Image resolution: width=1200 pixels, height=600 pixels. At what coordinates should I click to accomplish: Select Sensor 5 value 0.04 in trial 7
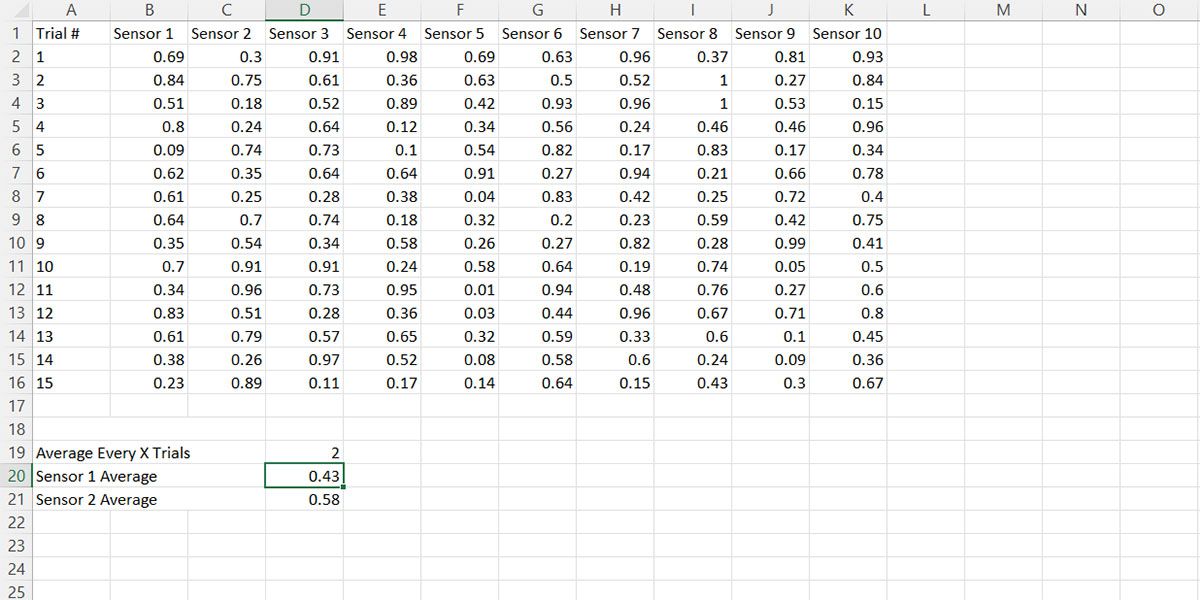click(460, 197)
